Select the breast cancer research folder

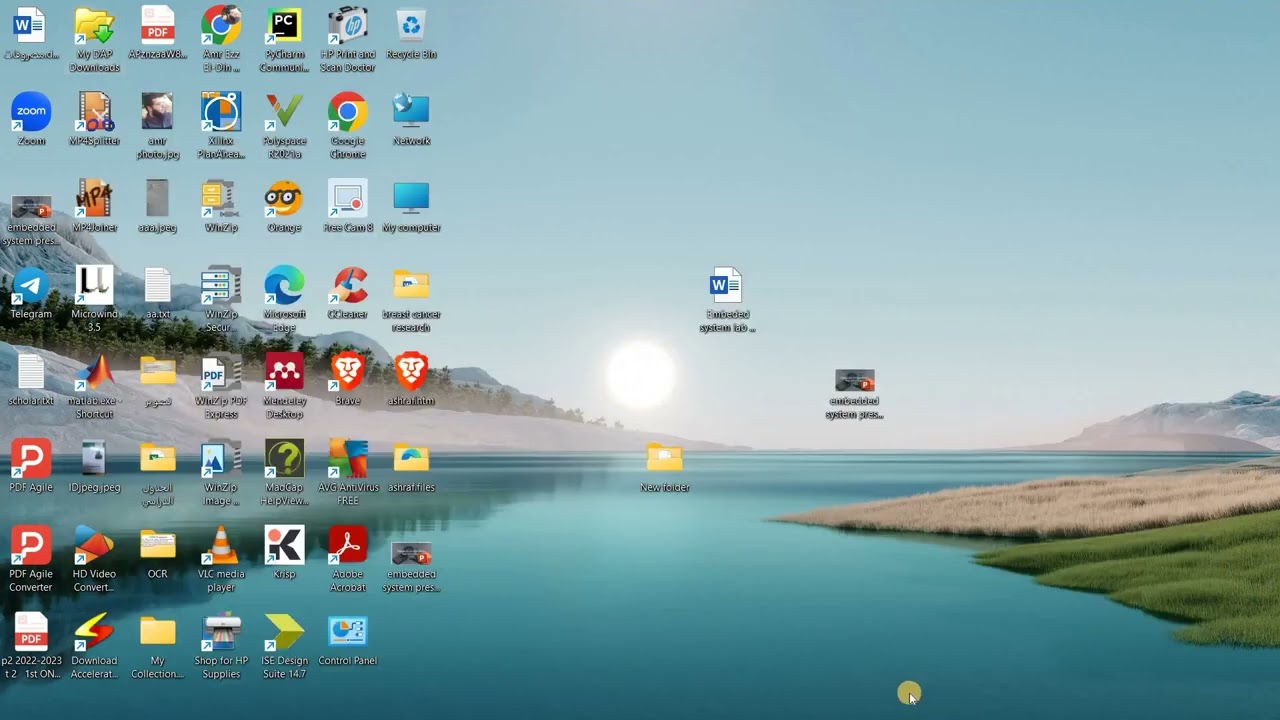[x=411, y=300]
